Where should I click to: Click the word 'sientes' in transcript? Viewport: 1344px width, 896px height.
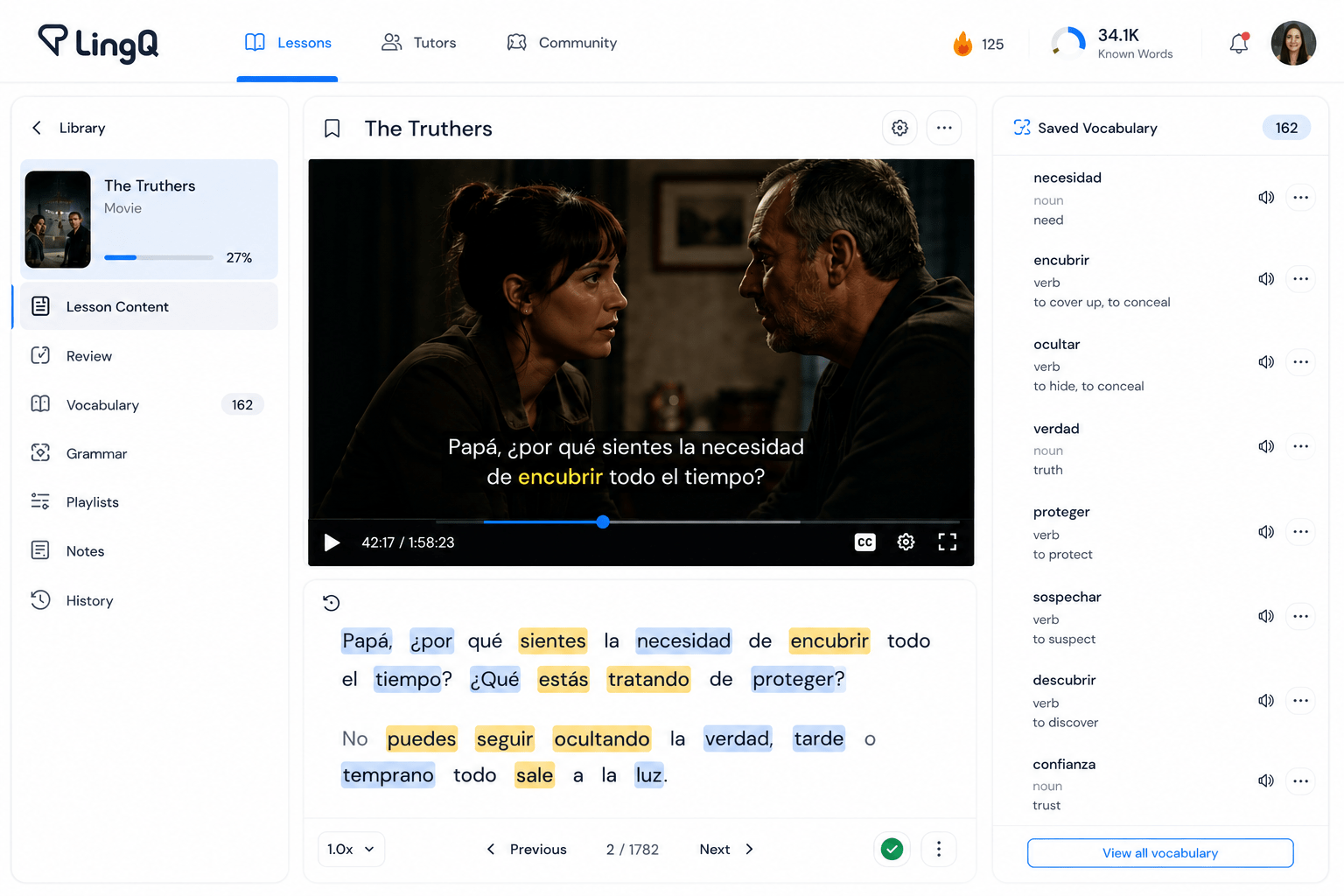pos(553,641)
